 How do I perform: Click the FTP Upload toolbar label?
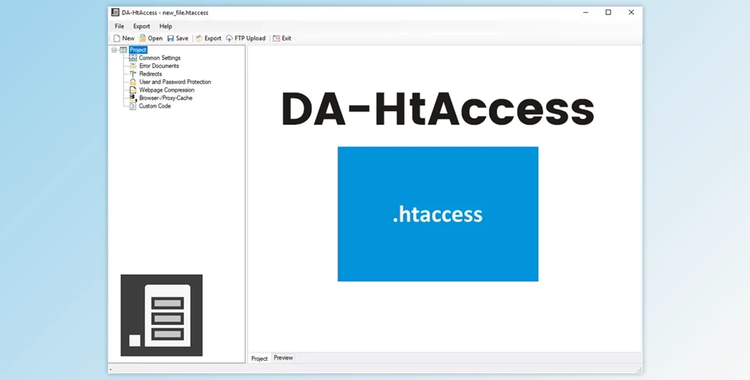tap(250, 38)
